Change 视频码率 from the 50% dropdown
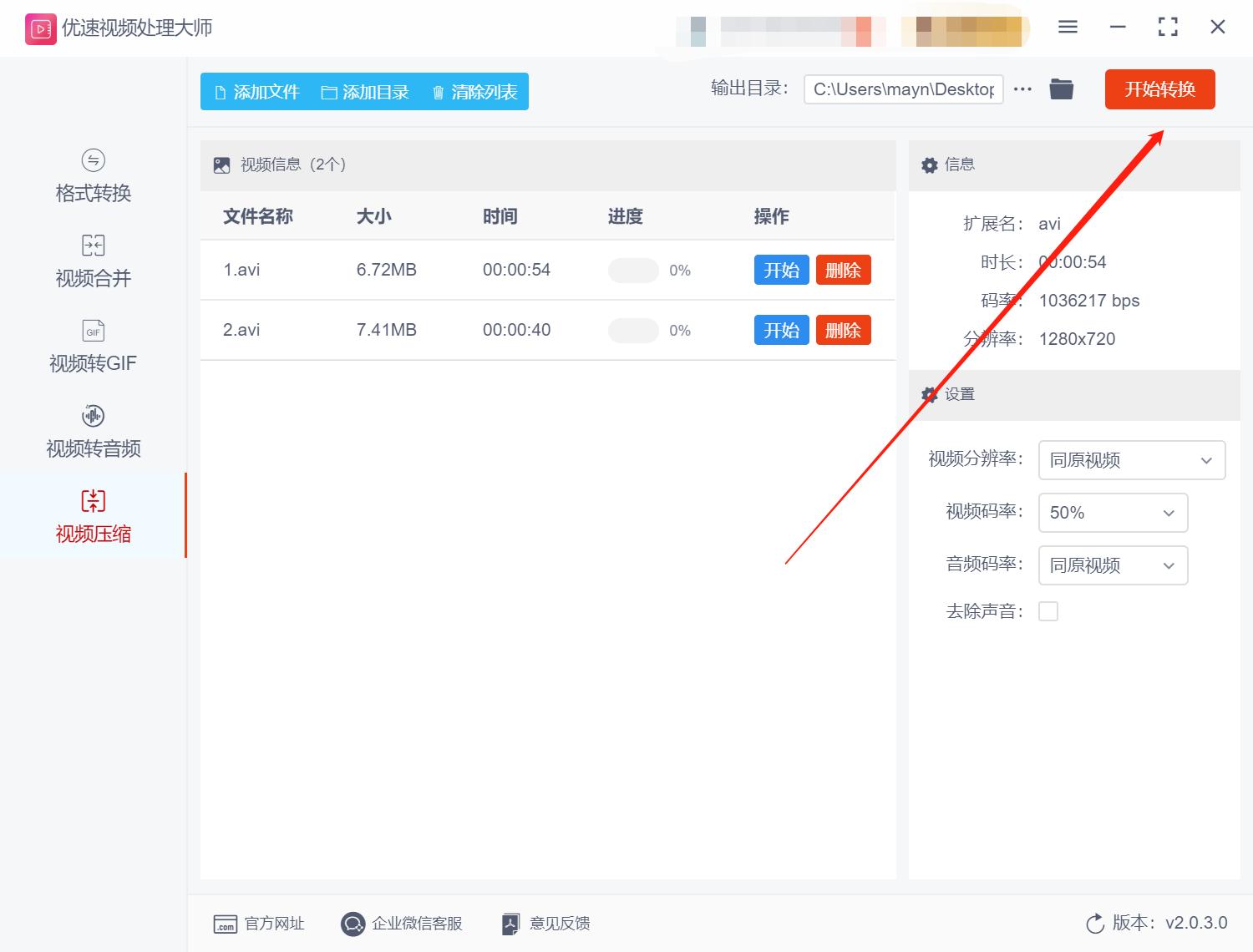 tap(1113, 513)
